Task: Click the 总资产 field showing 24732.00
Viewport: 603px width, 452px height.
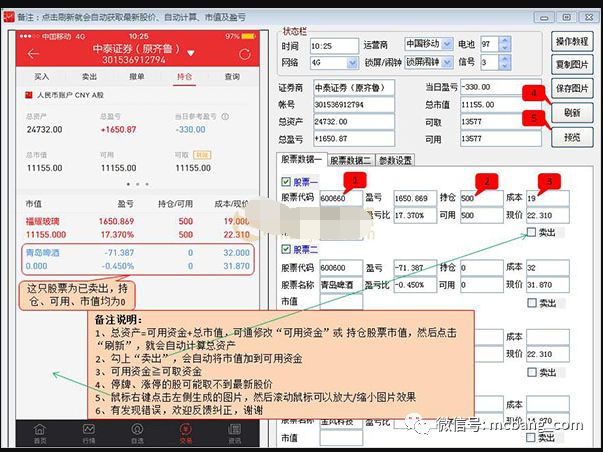Action: [x=354, y=122]
